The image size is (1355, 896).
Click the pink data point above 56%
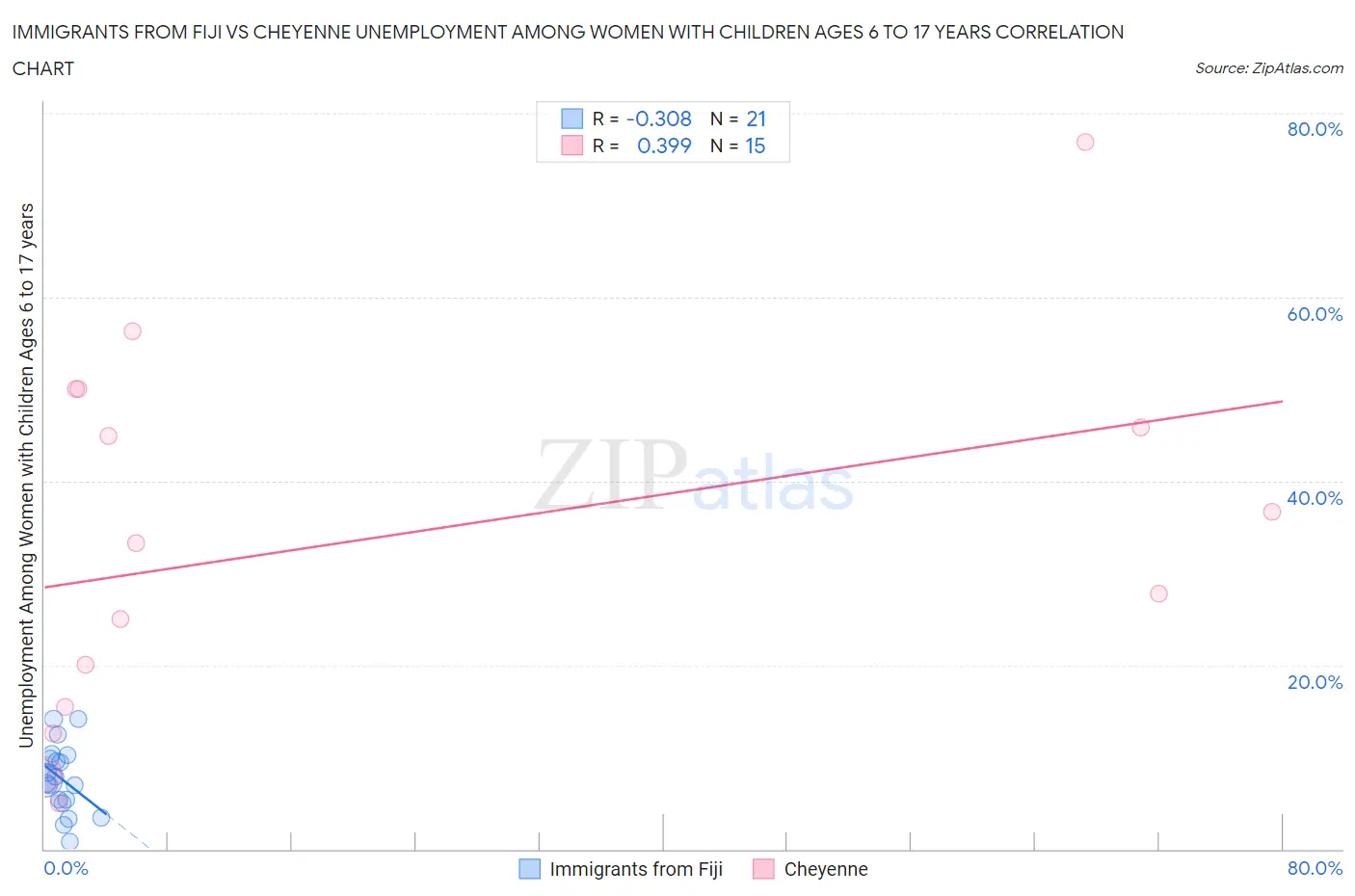[x=132, y=330]
